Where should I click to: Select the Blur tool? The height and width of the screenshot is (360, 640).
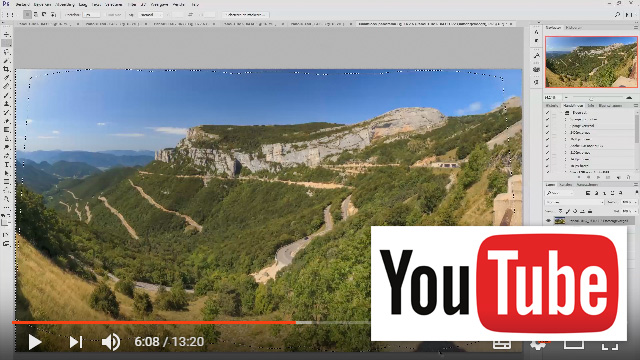pos(7,138)
